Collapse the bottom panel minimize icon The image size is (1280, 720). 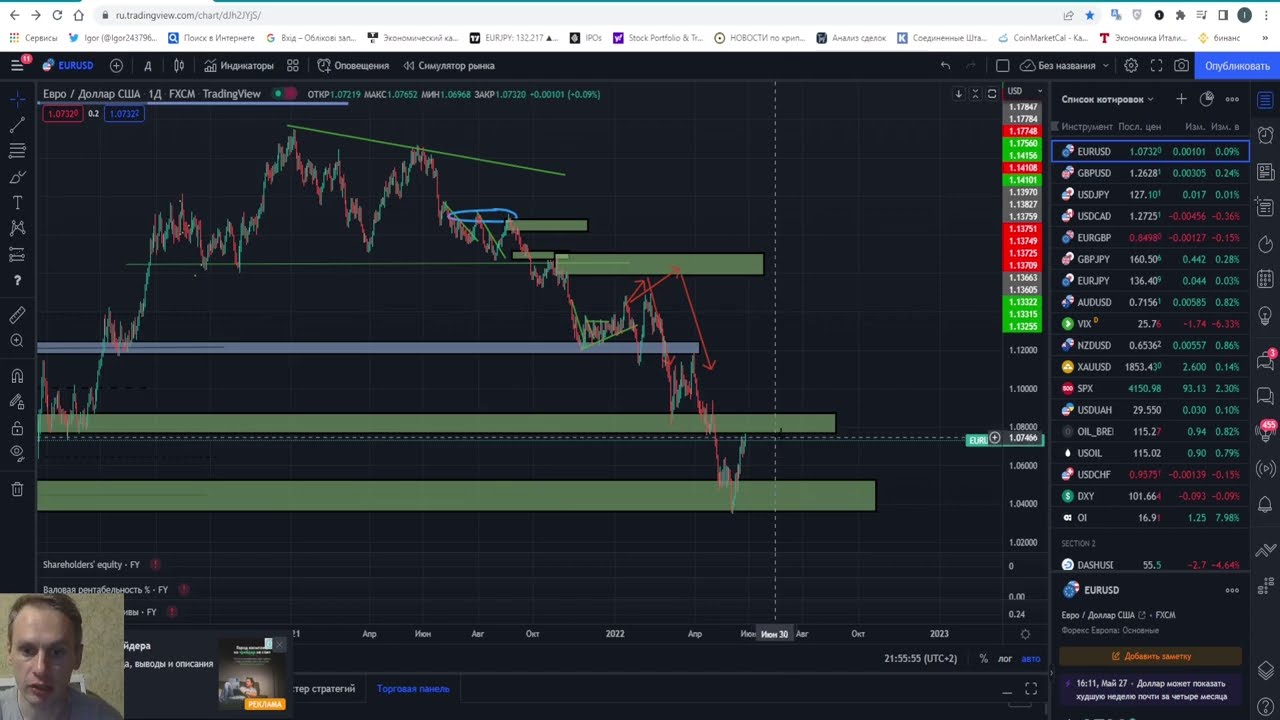click(x=1007, y=689)
